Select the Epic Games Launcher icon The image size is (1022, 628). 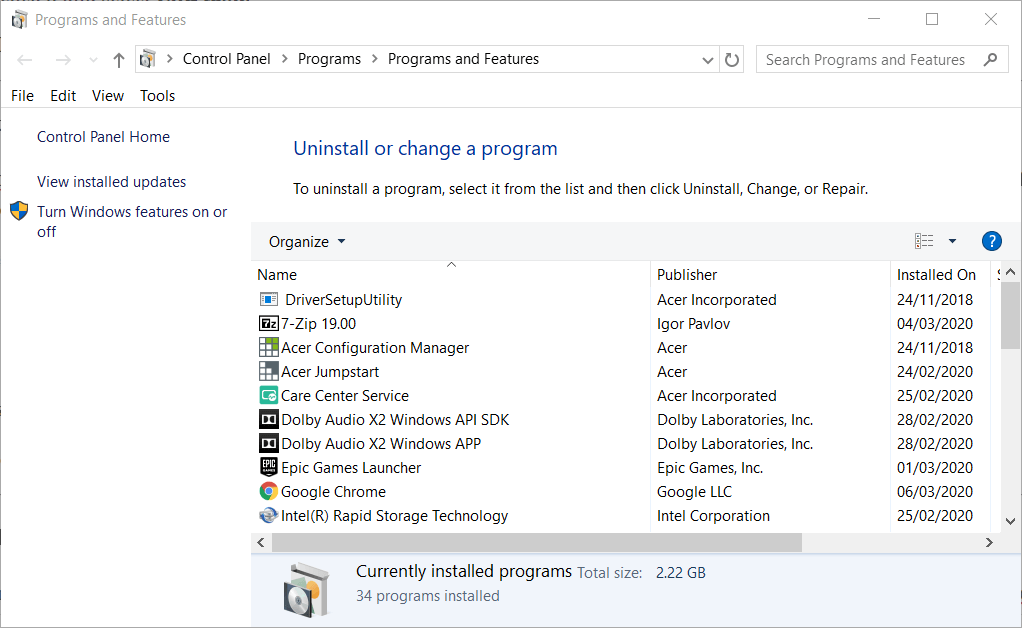click(268, 468)
